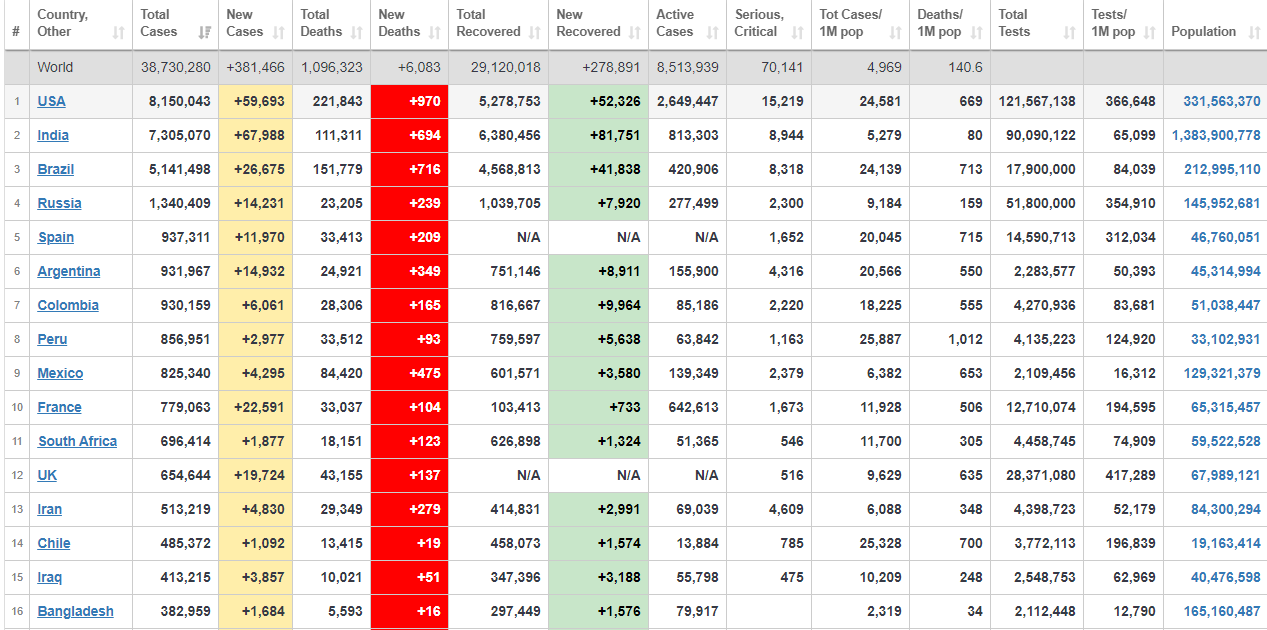Select USA total tests 121,567,138
This screenshot has height=630, width=1267.
click(x=1037, y=101)
